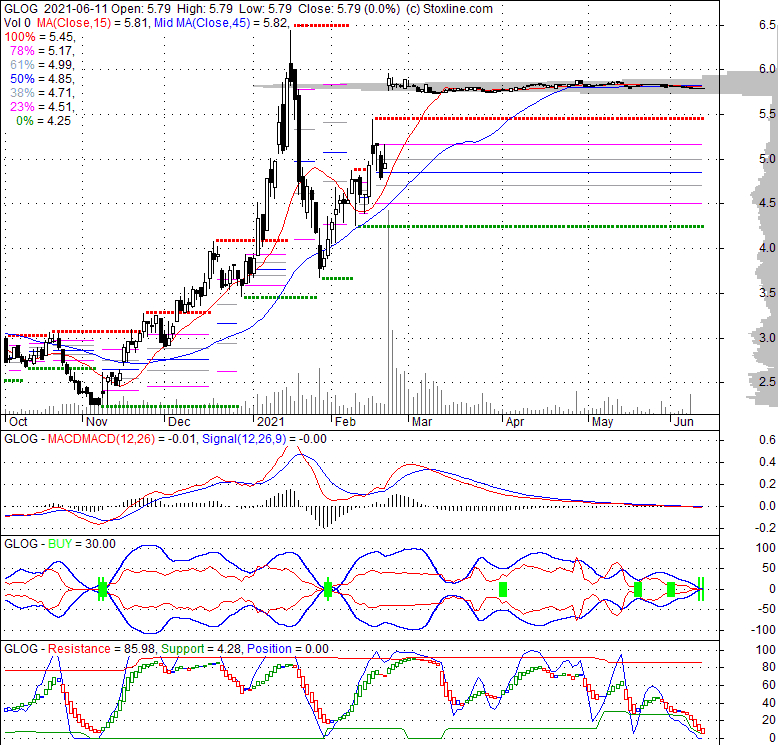Select the May label on the time axis
Screen dimensions: 780x745
point(602,422)
